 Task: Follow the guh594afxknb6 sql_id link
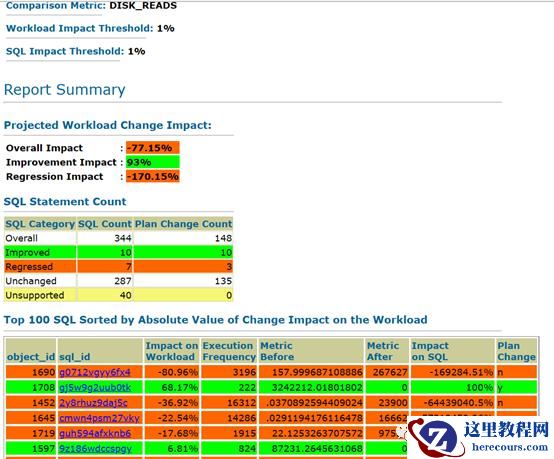click(95, 433)
